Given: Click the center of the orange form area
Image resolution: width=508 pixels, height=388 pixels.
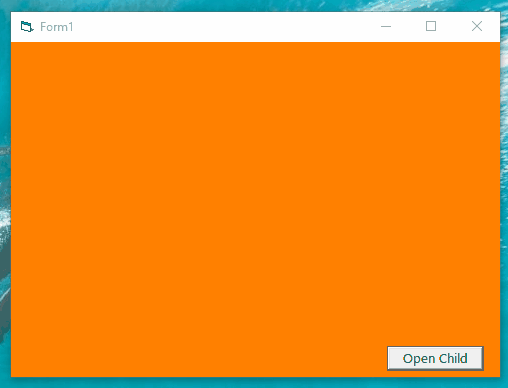Looking at the screenshot, I should click(x=255, y=209).
